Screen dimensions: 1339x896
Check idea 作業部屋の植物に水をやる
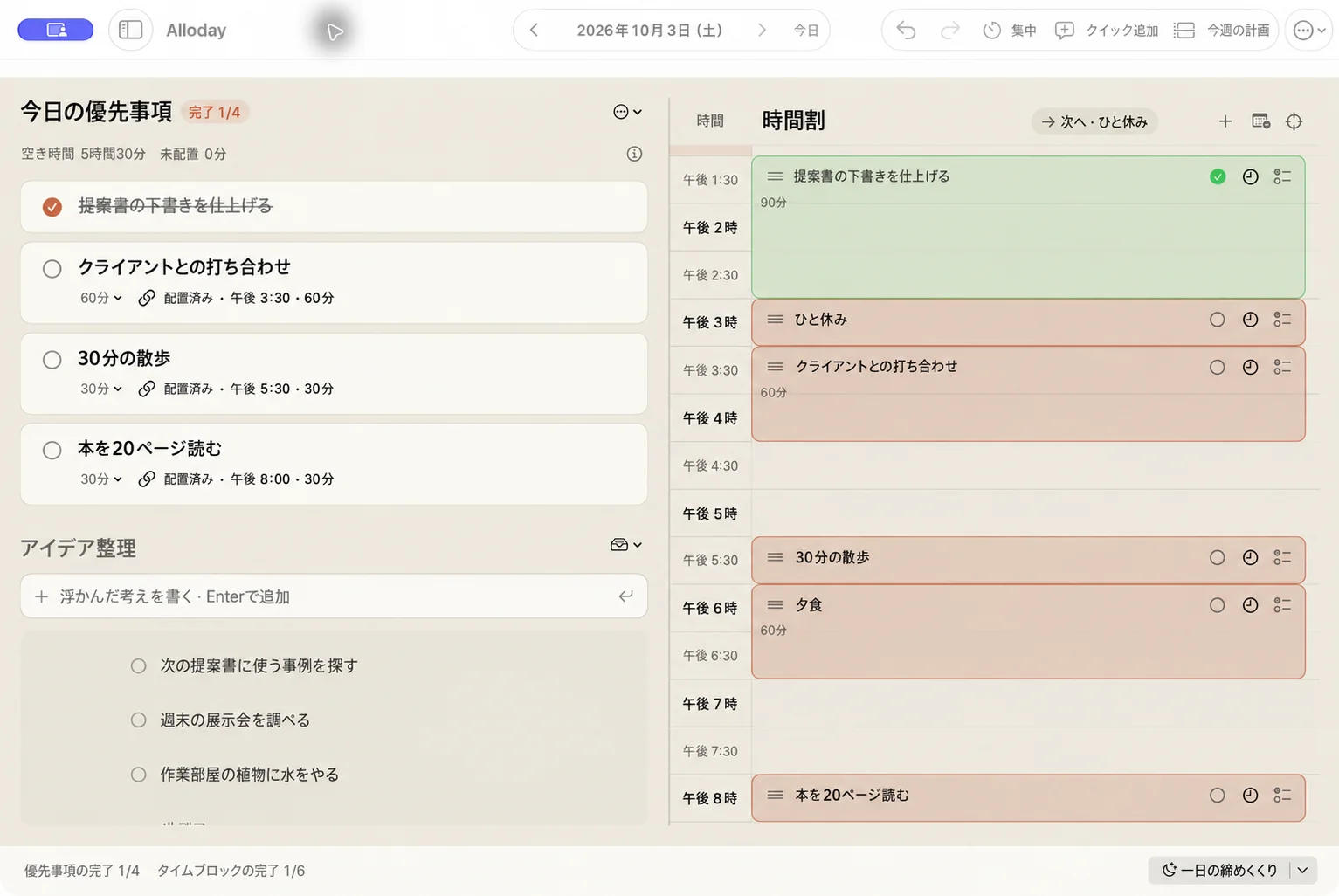pos(138,775)
